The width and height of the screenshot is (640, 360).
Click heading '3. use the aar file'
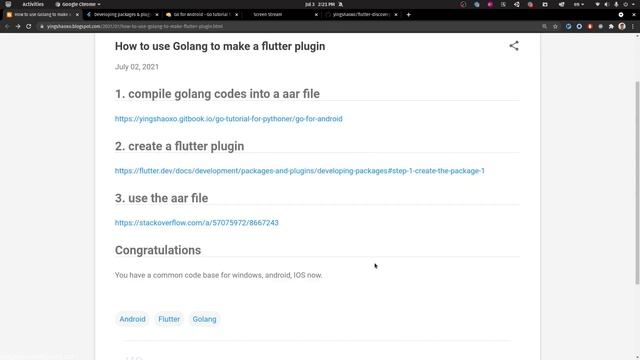(x=161, y=198)
